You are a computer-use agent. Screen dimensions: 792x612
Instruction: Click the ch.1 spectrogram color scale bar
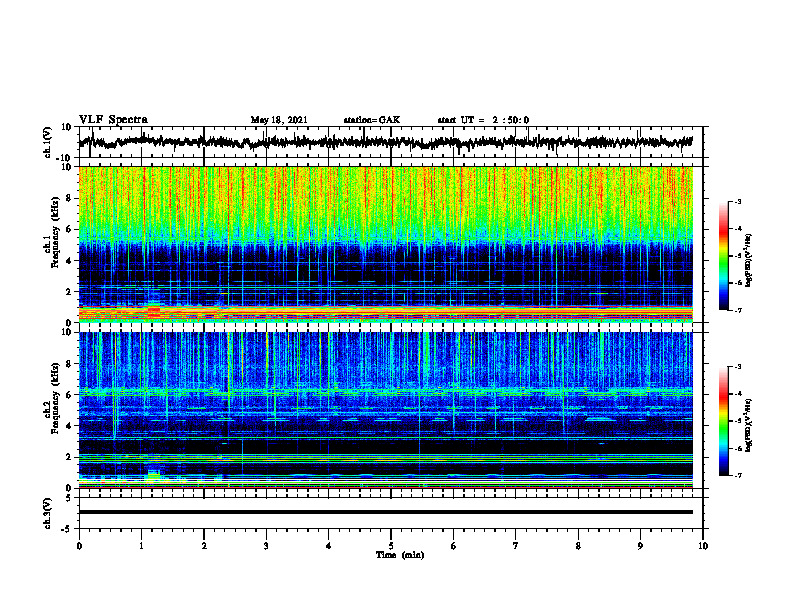pyautogui.click(x=724, y=256)
